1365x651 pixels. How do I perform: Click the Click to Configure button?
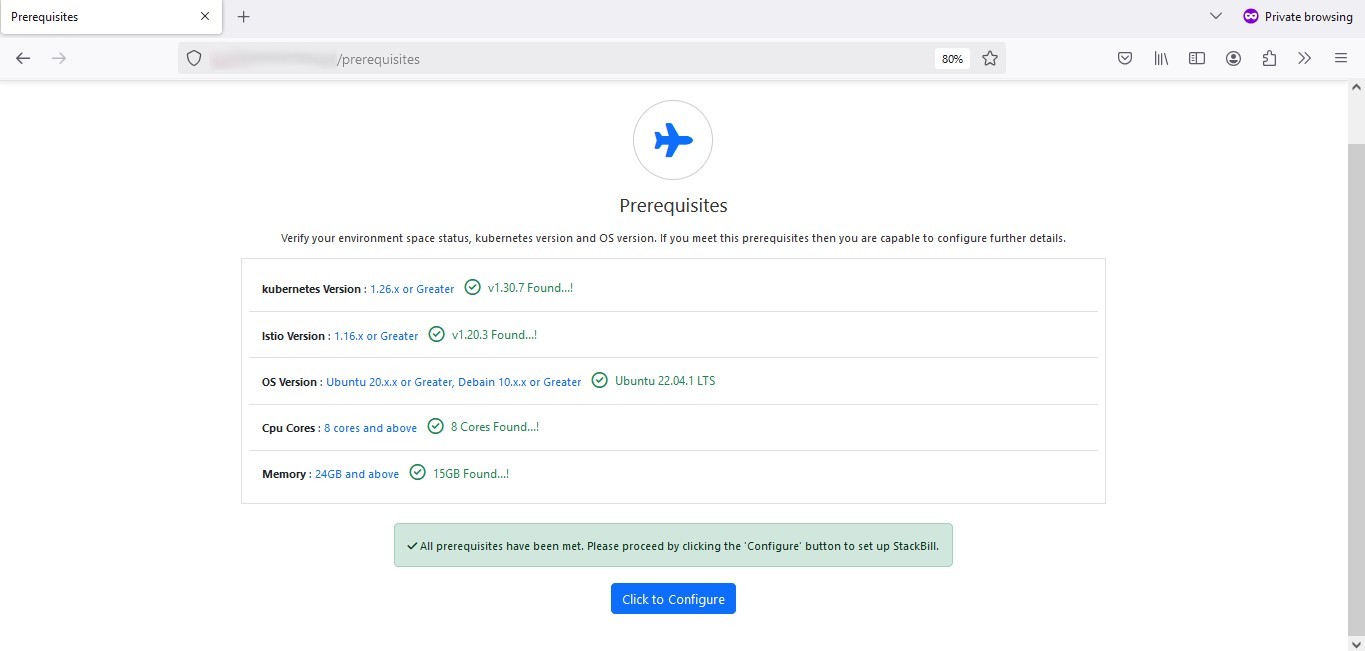coord(673,599)
